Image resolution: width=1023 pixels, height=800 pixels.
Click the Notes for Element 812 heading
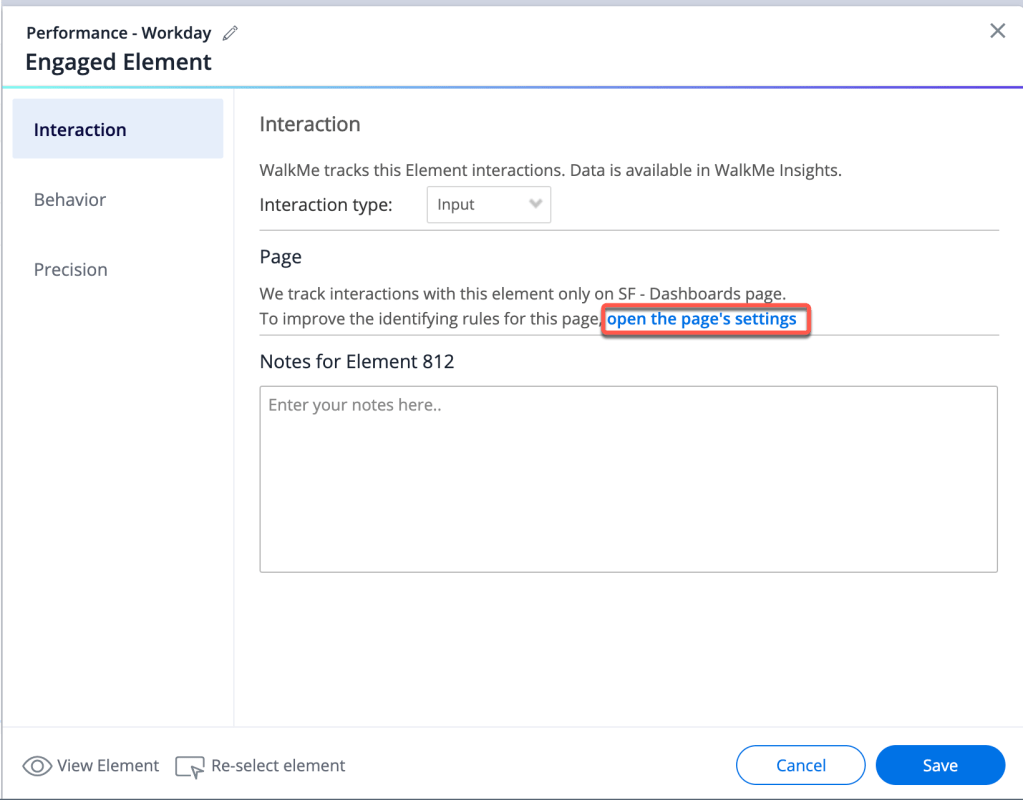coord(357,361)
